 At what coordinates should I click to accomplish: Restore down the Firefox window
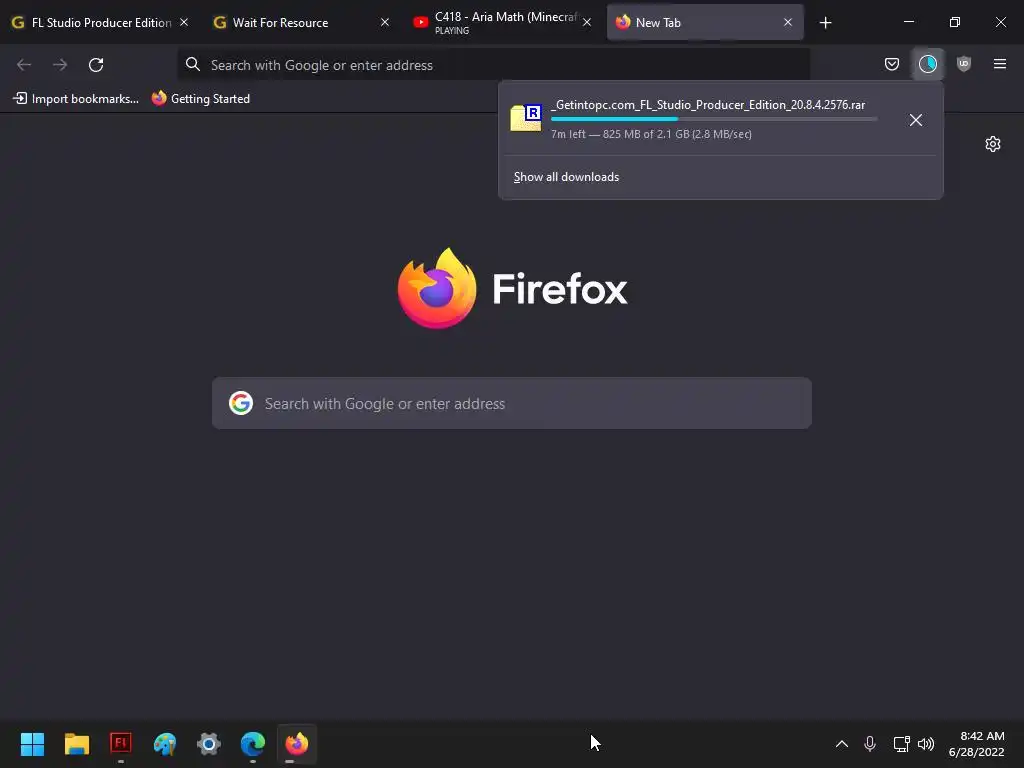[x=955, y=22]
